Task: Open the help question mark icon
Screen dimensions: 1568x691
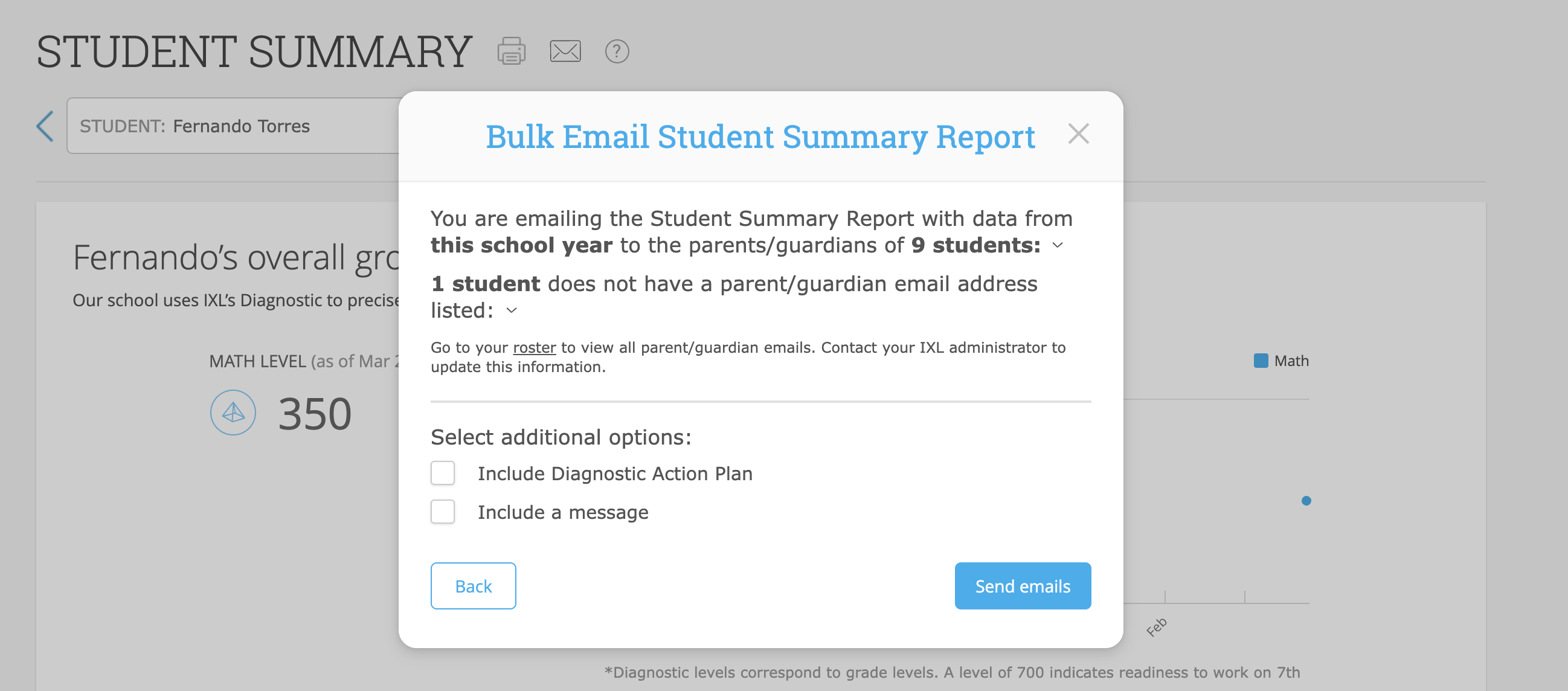Action: tap(617, 52)
